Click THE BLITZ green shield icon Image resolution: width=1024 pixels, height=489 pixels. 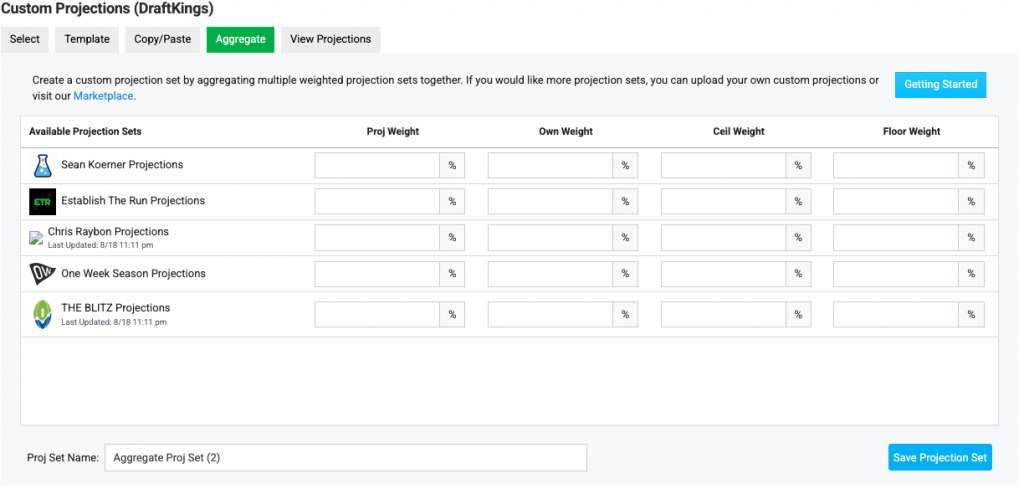(42, 314)
